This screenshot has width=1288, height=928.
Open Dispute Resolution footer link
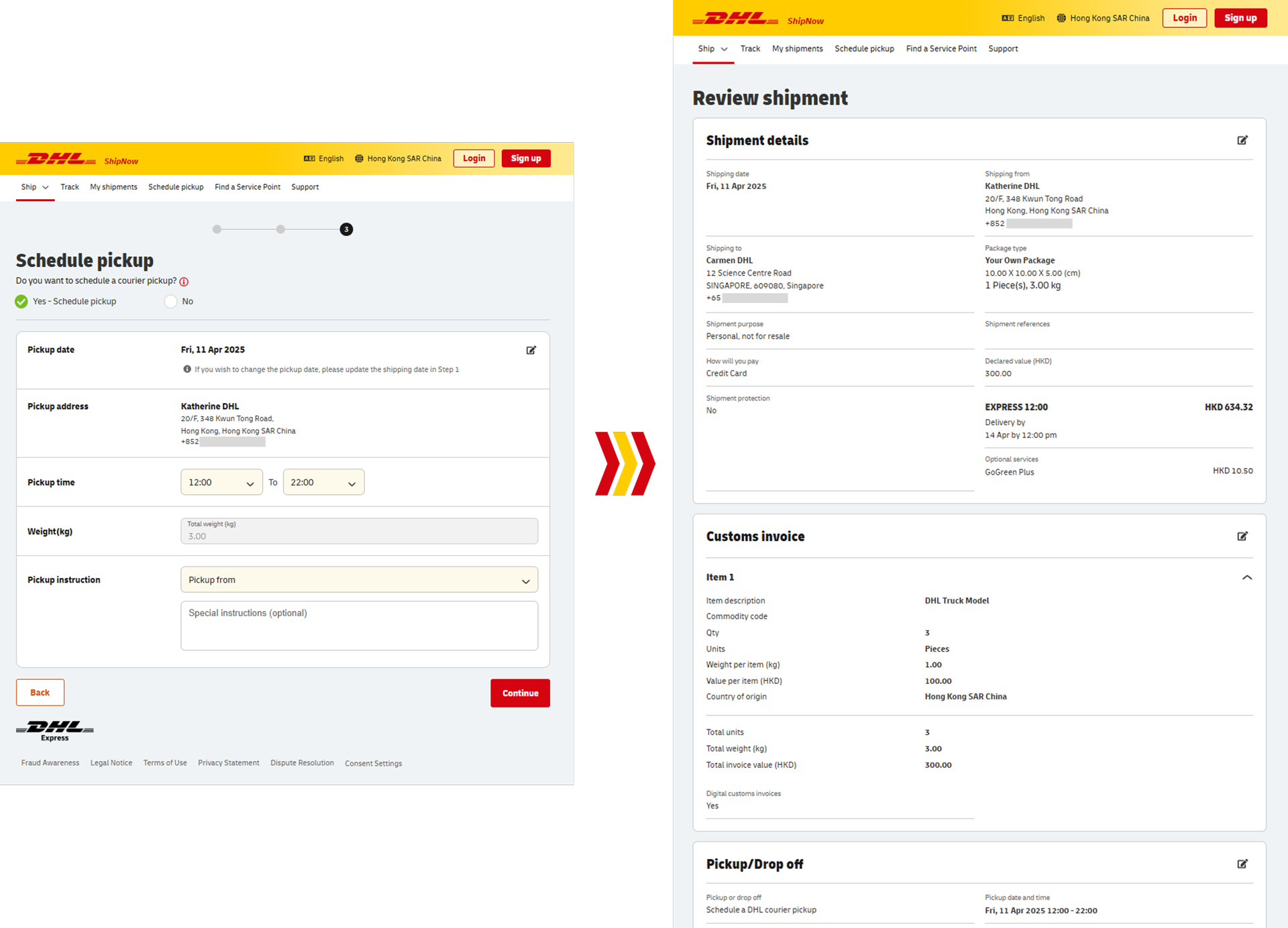[x=302, y=763]
